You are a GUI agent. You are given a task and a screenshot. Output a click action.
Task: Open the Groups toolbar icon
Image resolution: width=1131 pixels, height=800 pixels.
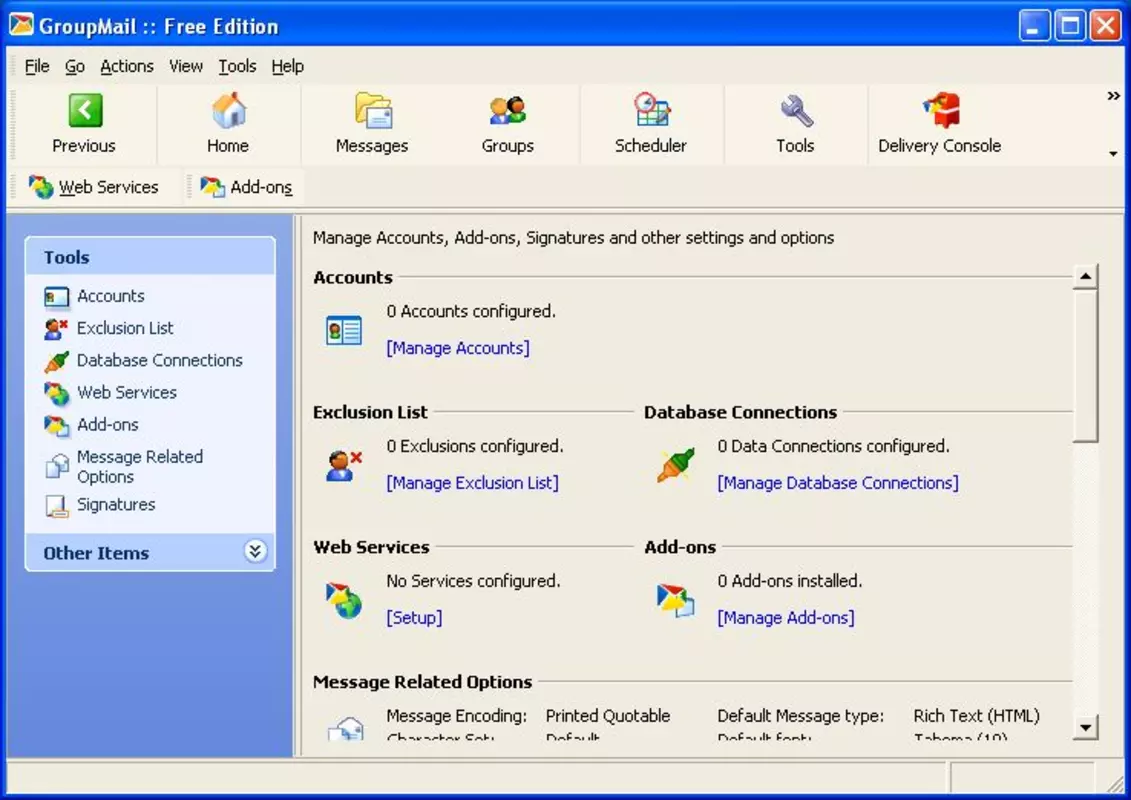click(508, 123)
